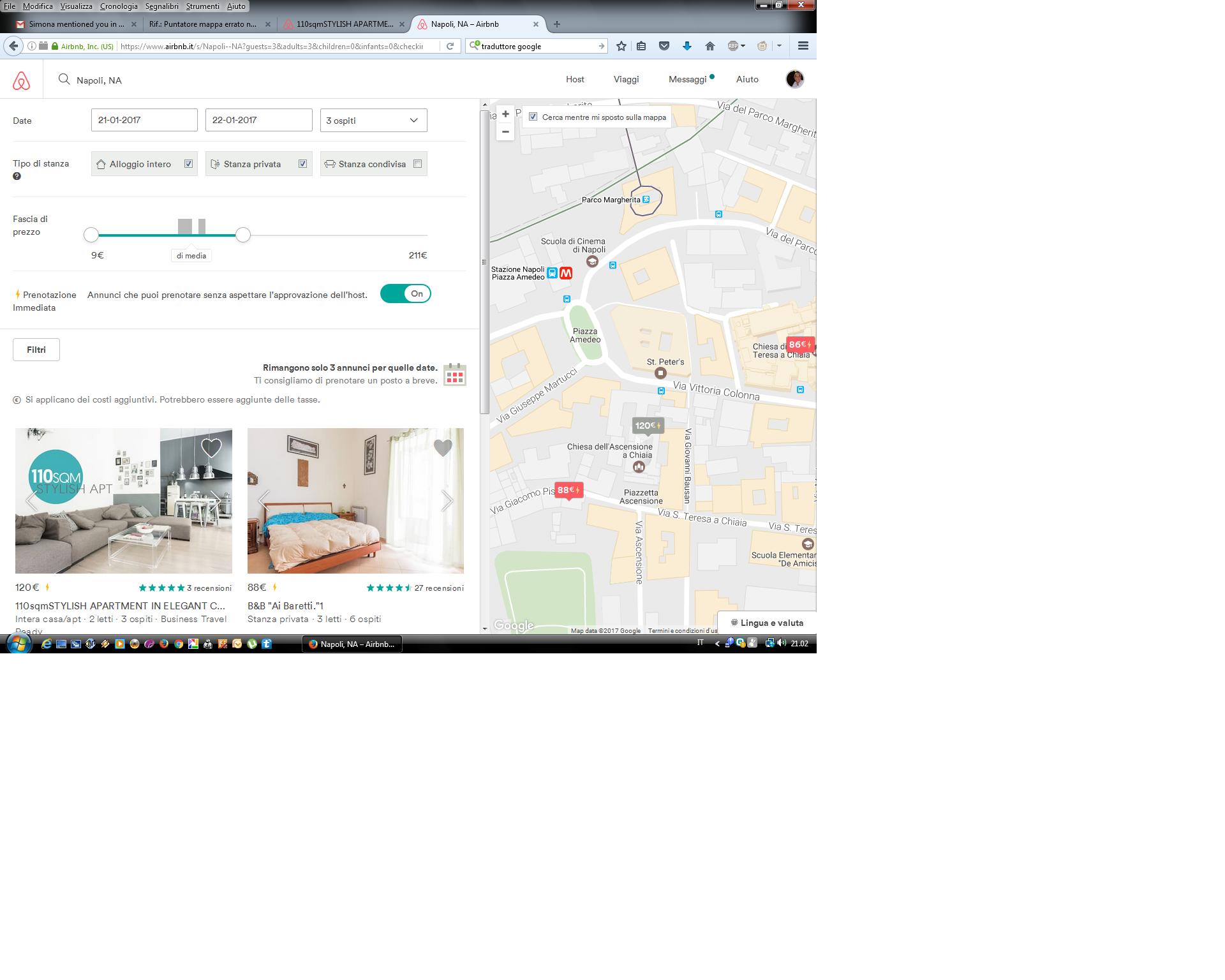Open the Strumenti menu
The width and height of the screenshot is (1225, 980).
coord(202,6)
